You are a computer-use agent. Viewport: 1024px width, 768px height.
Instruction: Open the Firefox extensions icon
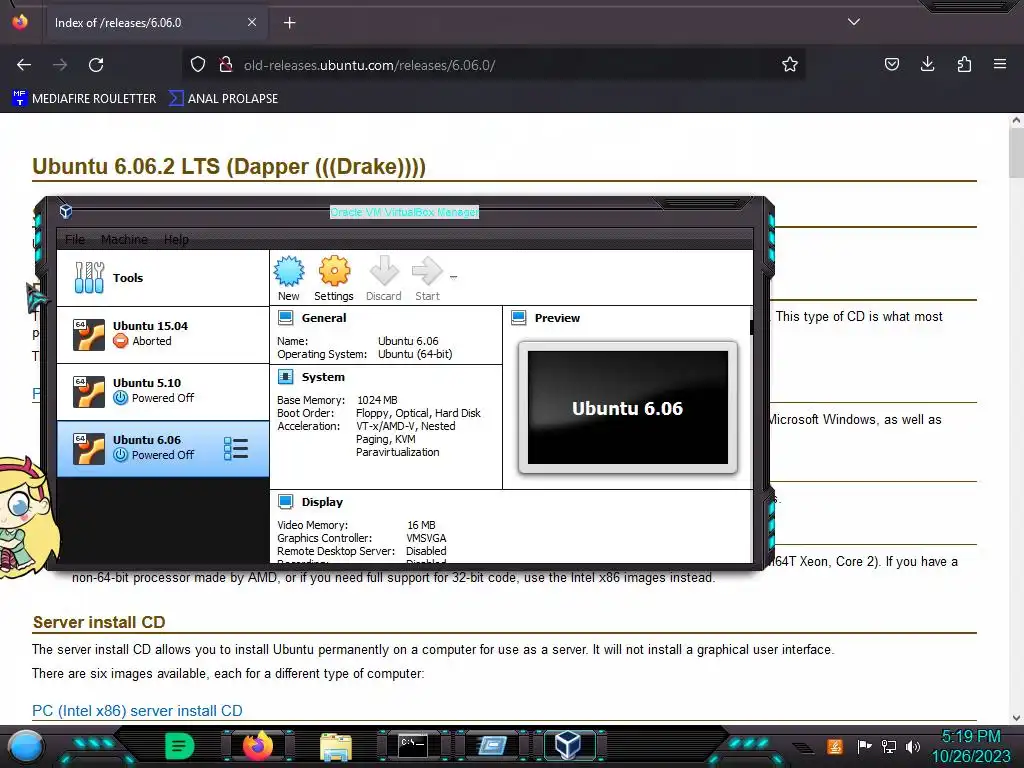[x=964, y=64]
